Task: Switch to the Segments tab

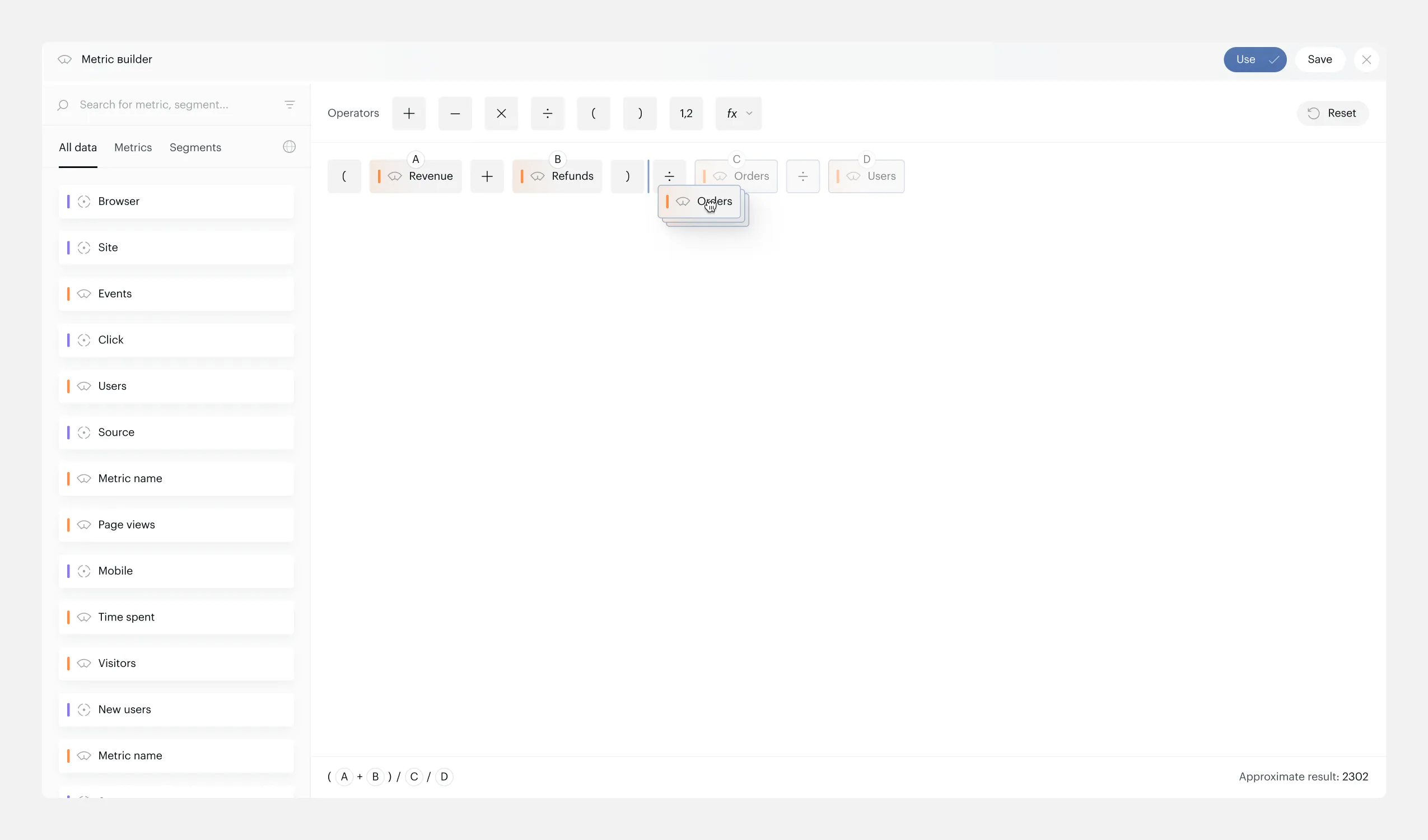Action: pos(195,147)
